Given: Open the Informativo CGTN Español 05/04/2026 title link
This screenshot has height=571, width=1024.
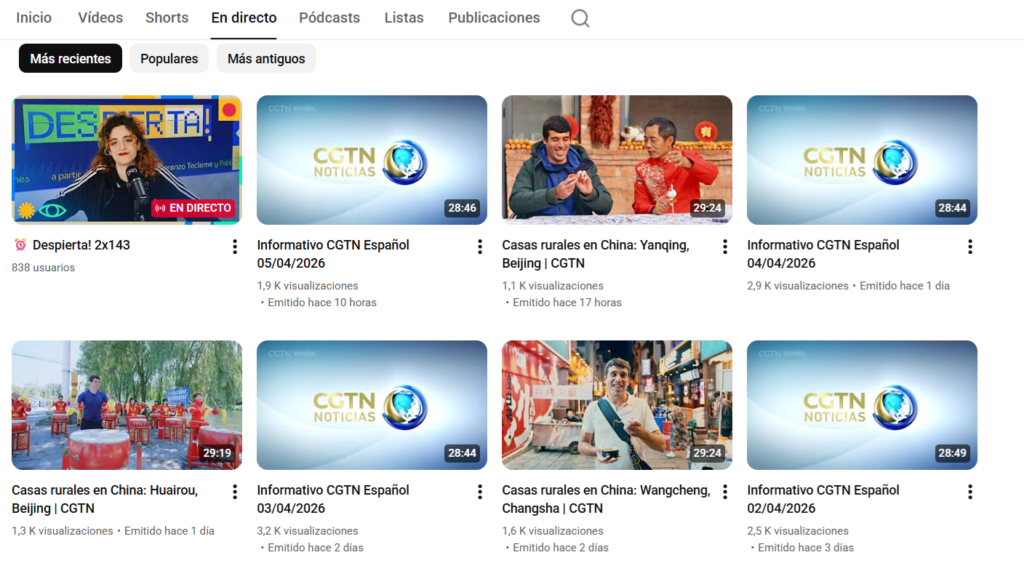Looking at the screenshot, I should (333, 254).
